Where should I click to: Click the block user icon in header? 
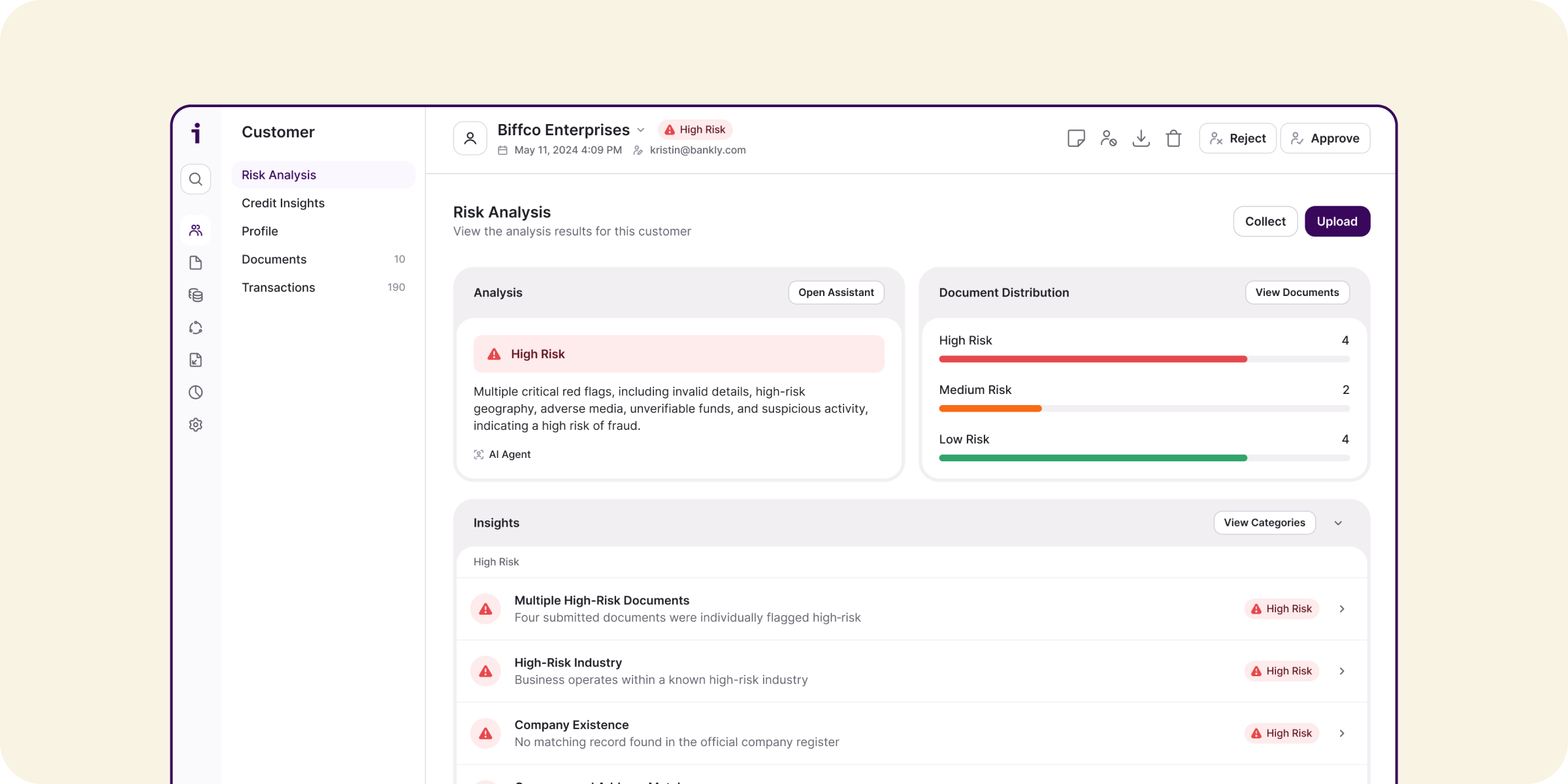click(x=1108, y=139)
